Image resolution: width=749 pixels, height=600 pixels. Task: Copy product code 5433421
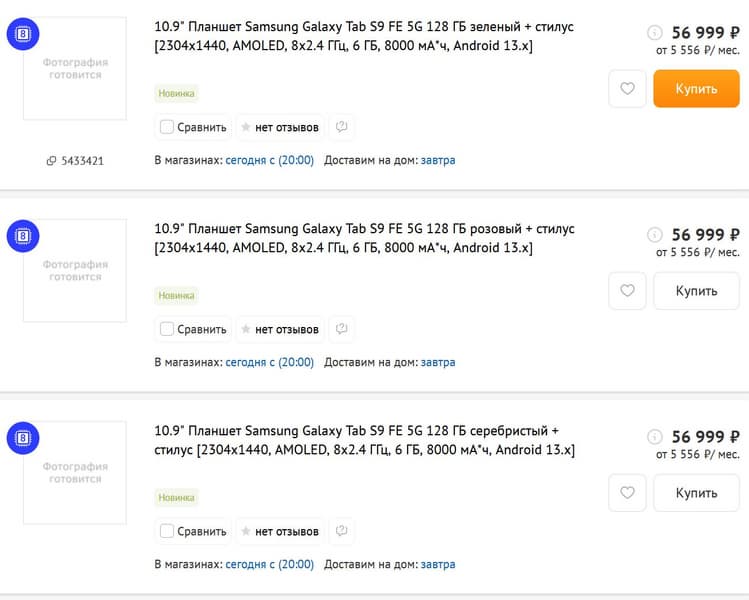click(76, 161)
